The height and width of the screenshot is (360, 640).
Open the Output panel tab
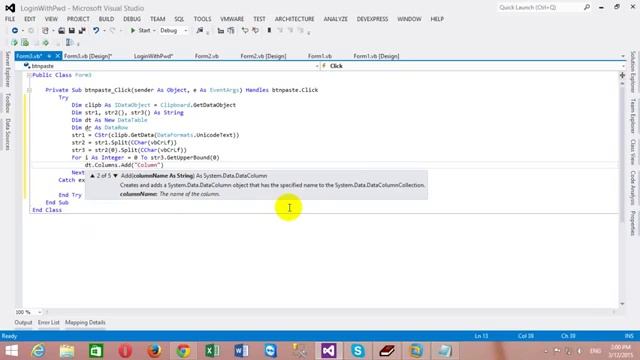pyautogui.click(x=23, y=322)
